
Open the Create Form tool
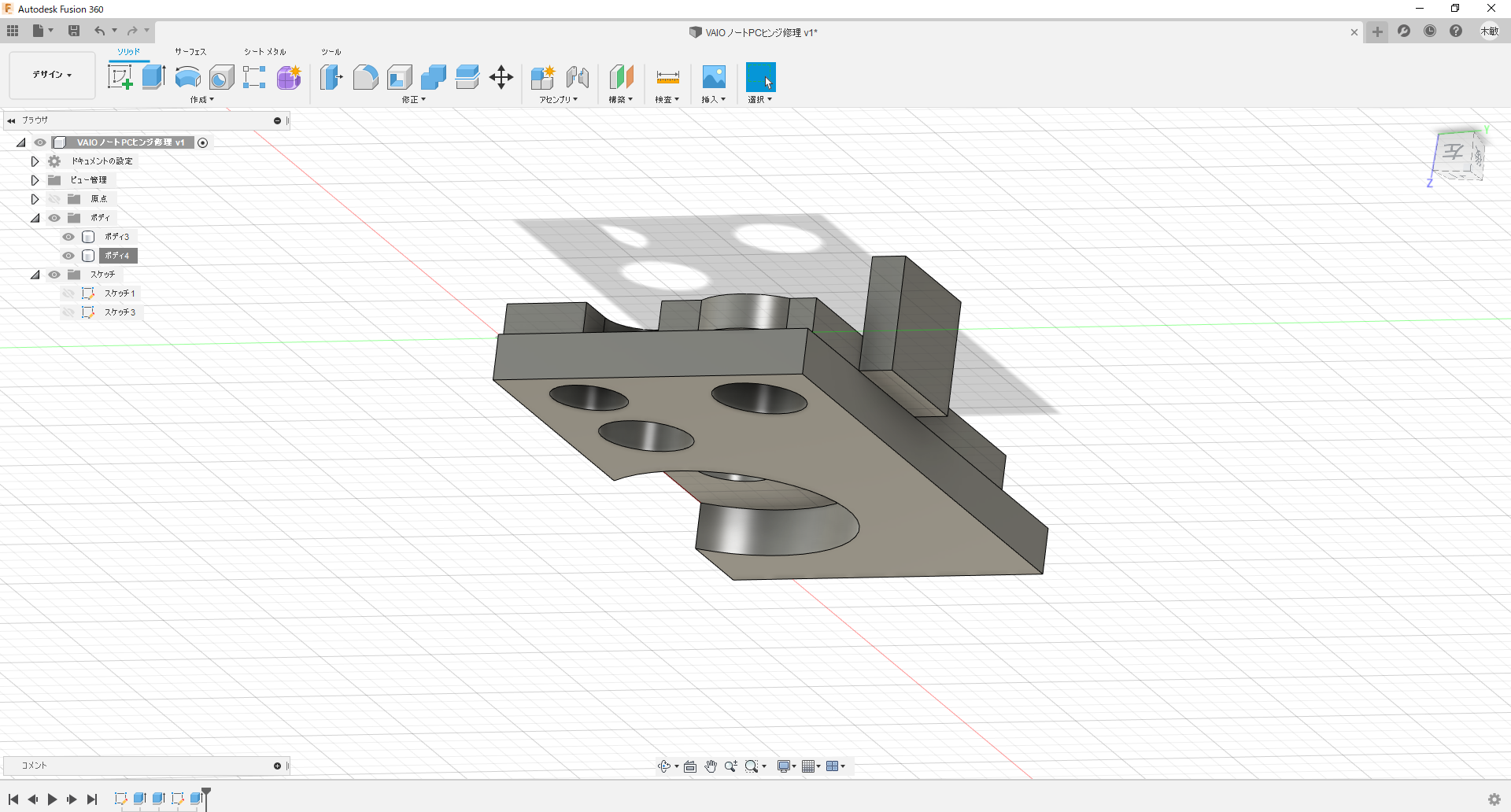tap(289, 77)
